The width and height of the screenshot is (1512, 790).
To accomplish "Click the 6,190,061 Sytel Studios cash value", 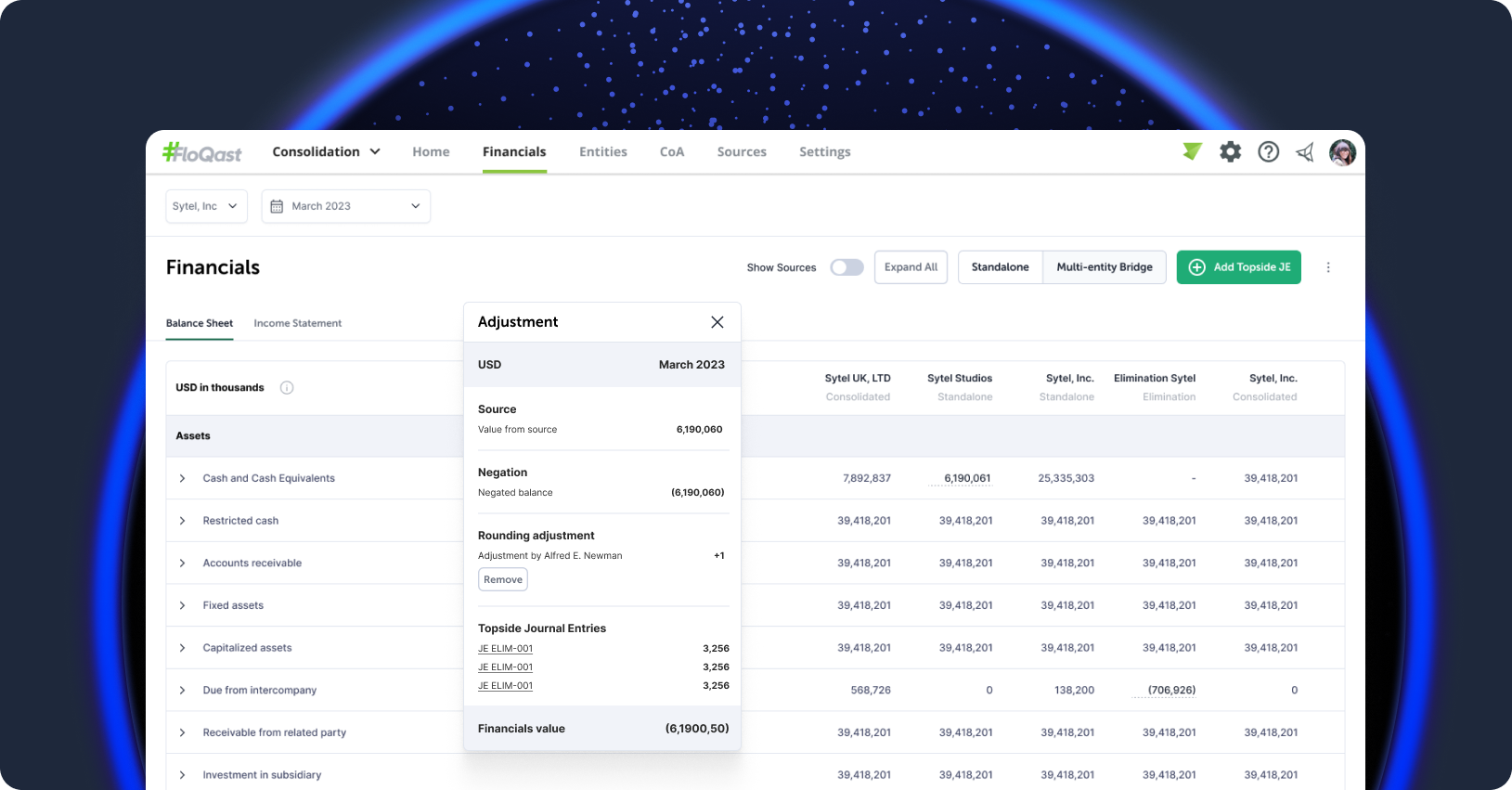I will tap(967, 478).
